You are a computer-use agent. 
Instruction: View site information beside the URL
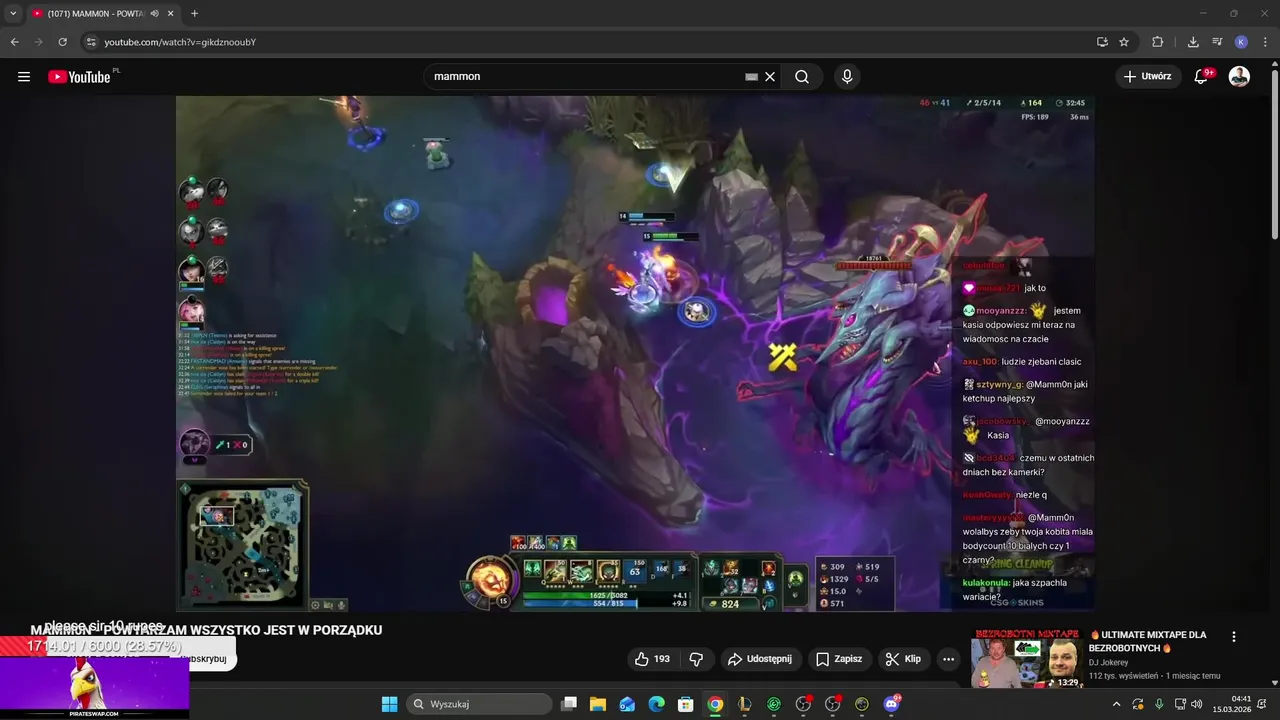pos(91,42)
